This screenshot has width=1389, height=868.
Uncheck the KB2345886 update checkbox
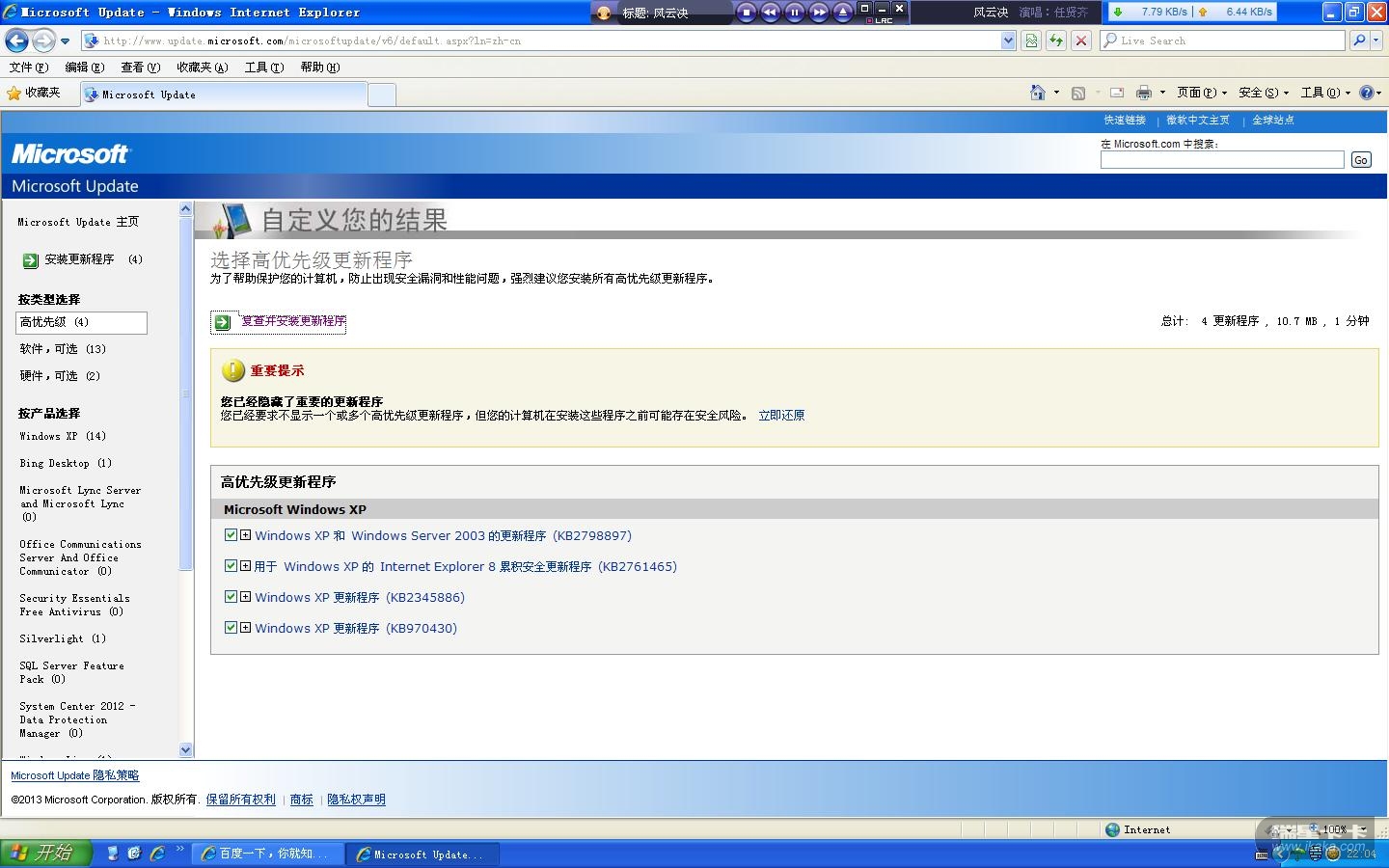coord(231,597)
